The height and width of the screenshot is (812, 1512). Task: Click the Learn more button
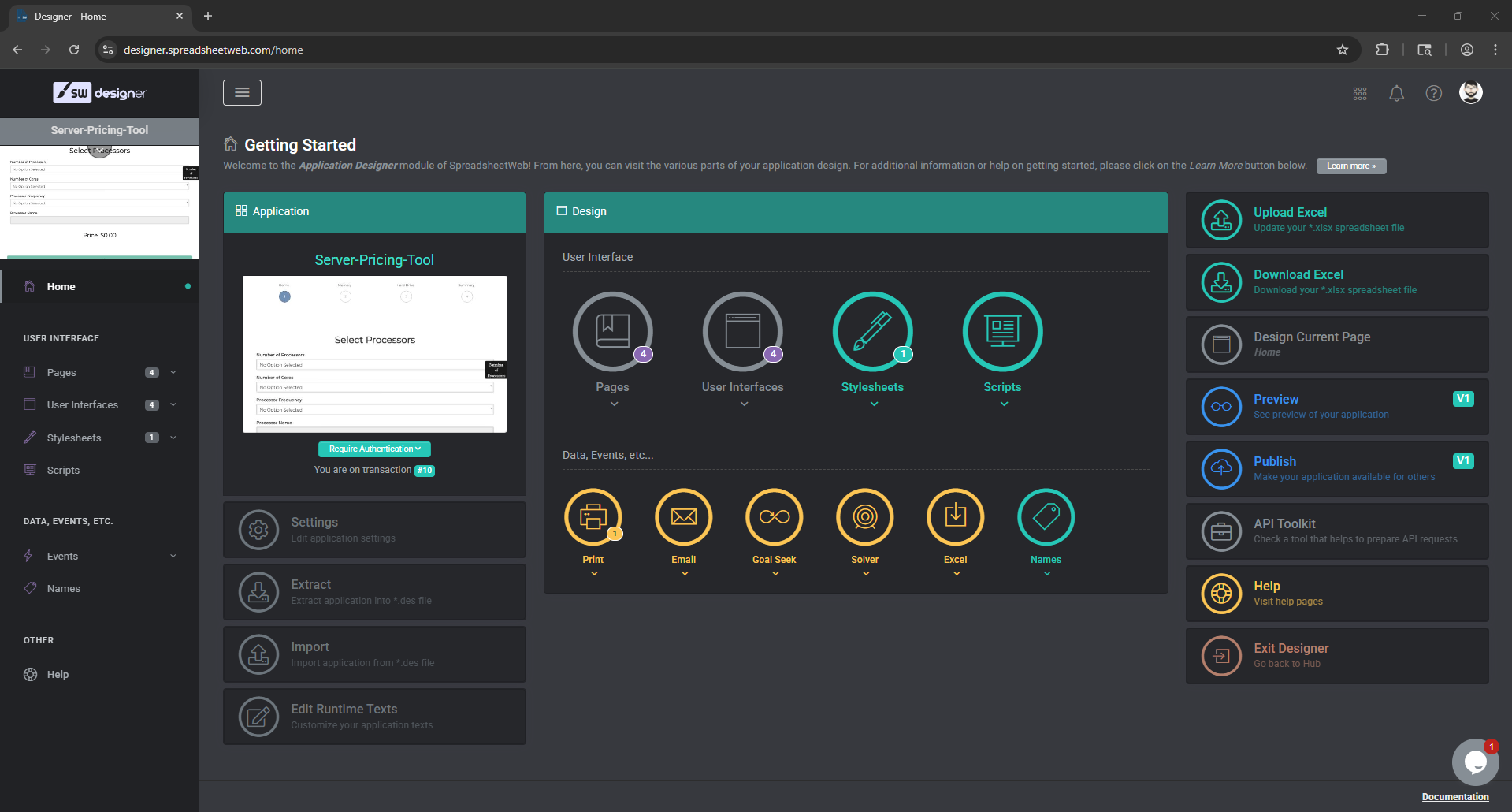[1350, 166]
